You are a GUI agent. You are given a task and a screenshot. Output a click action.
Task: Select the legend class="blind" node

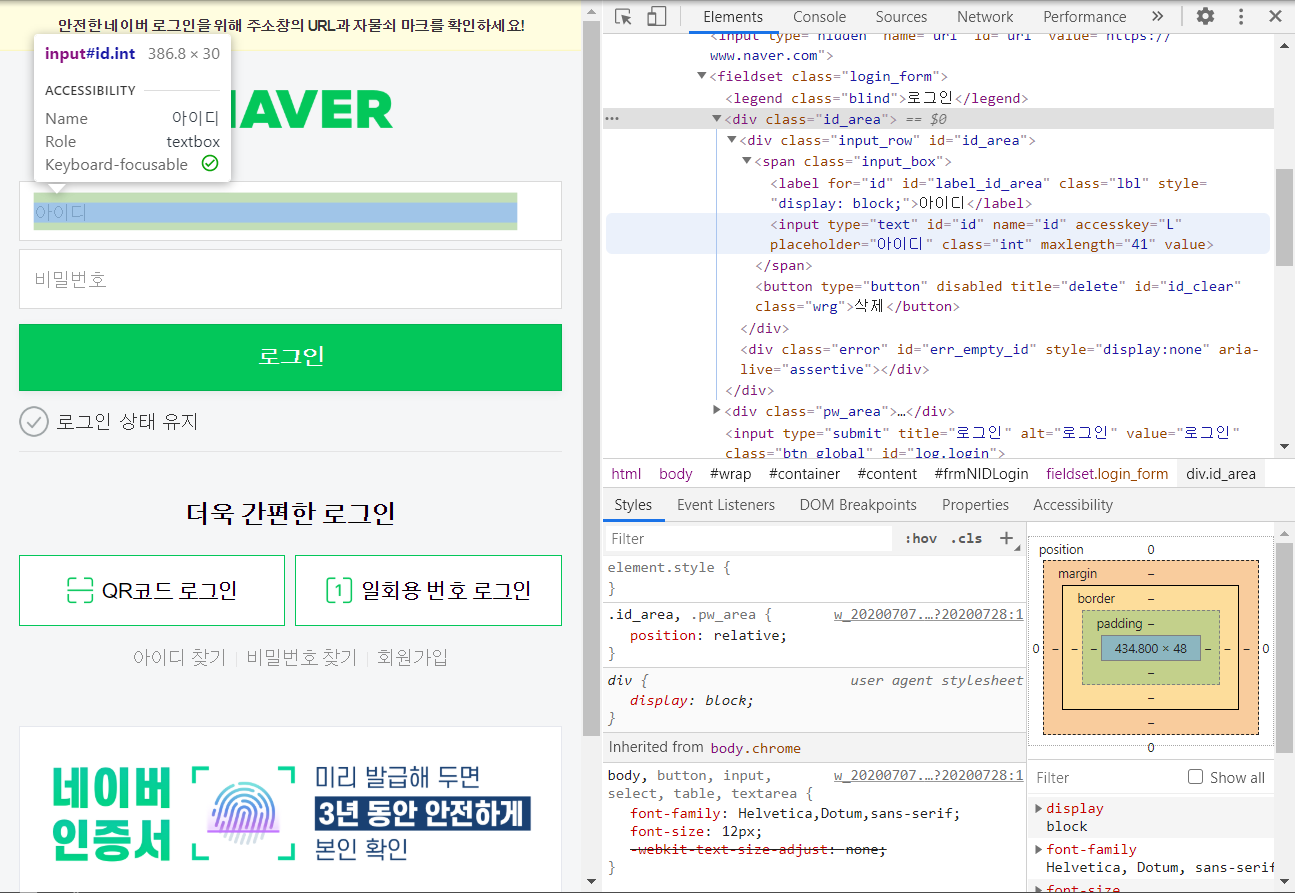(x=876, y=98)
